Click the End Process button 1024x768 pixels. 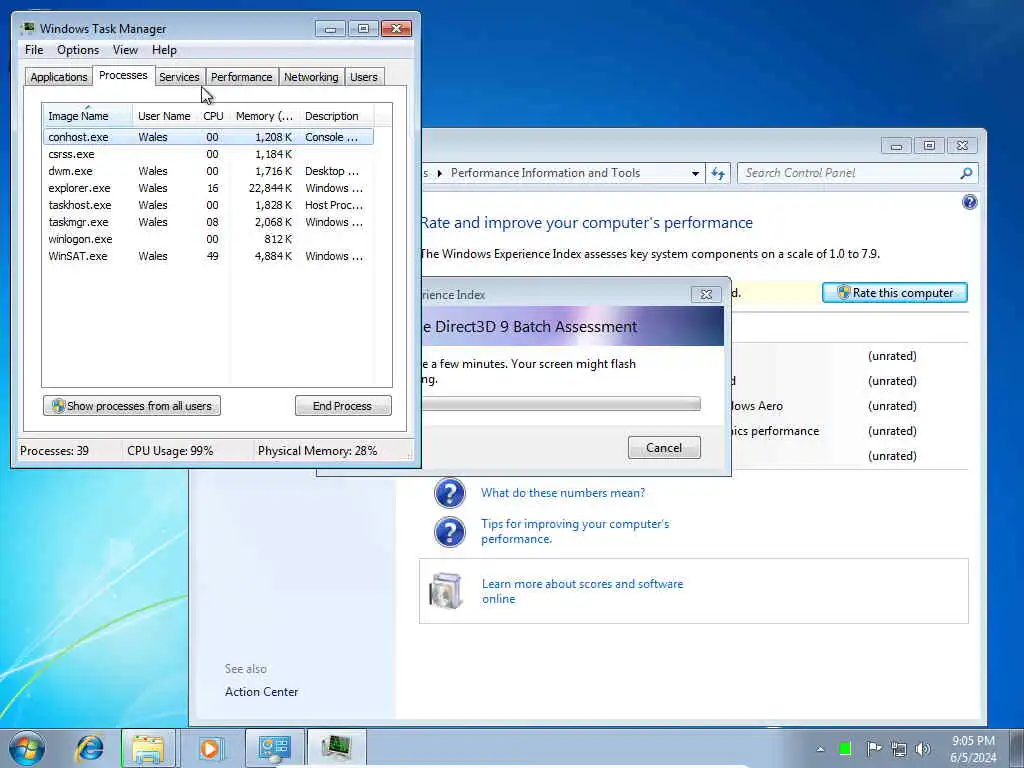tap(343, 406)
